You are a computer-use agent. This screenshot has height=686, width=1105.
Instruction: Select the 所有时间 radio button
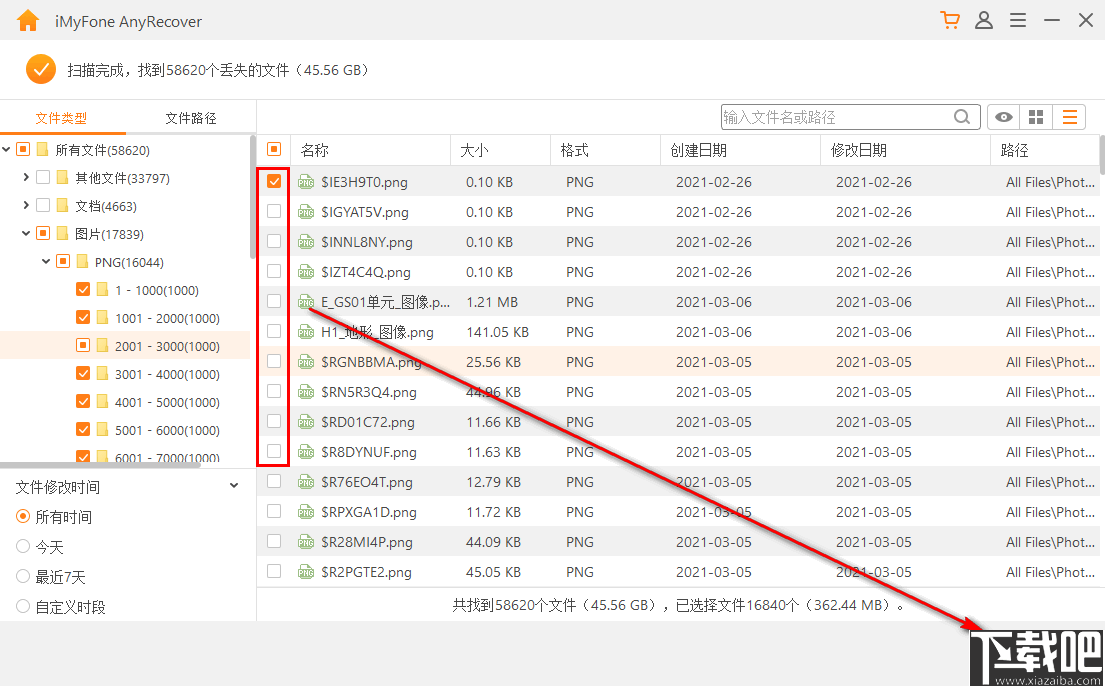[x=22, y=517]
